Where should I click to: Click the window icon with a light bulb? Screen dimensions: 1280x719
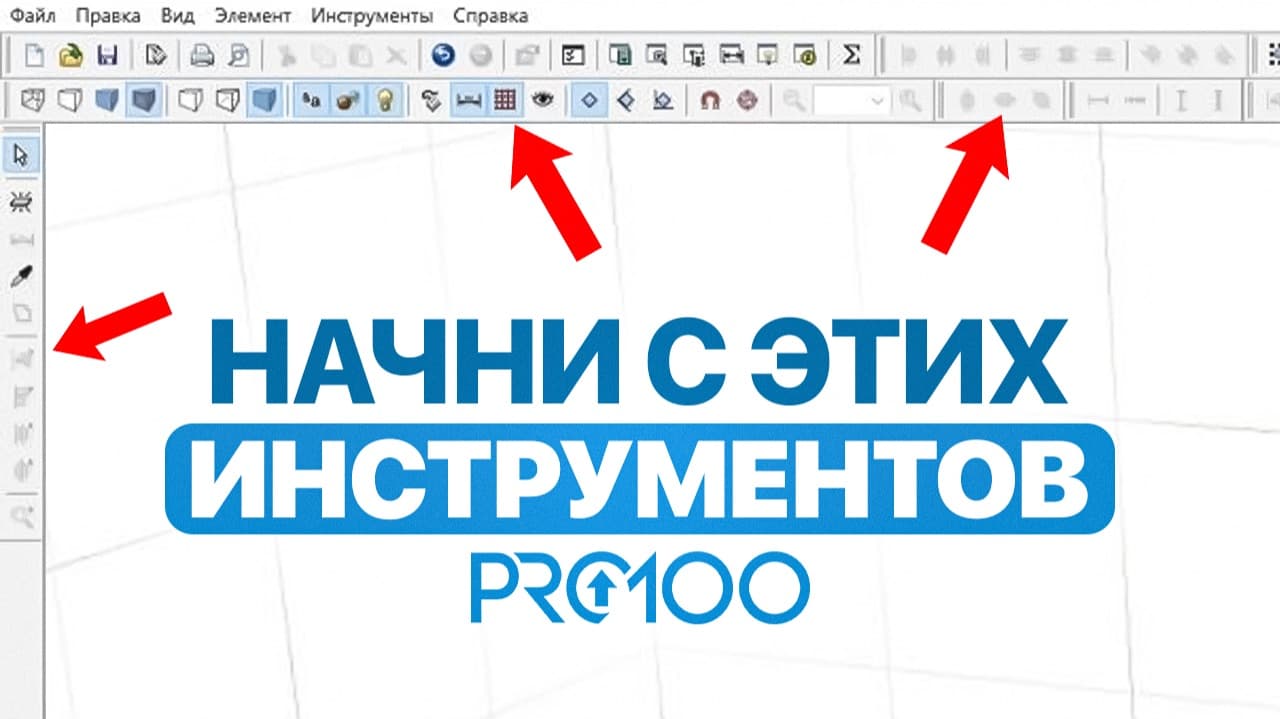(x=768, y=55)
